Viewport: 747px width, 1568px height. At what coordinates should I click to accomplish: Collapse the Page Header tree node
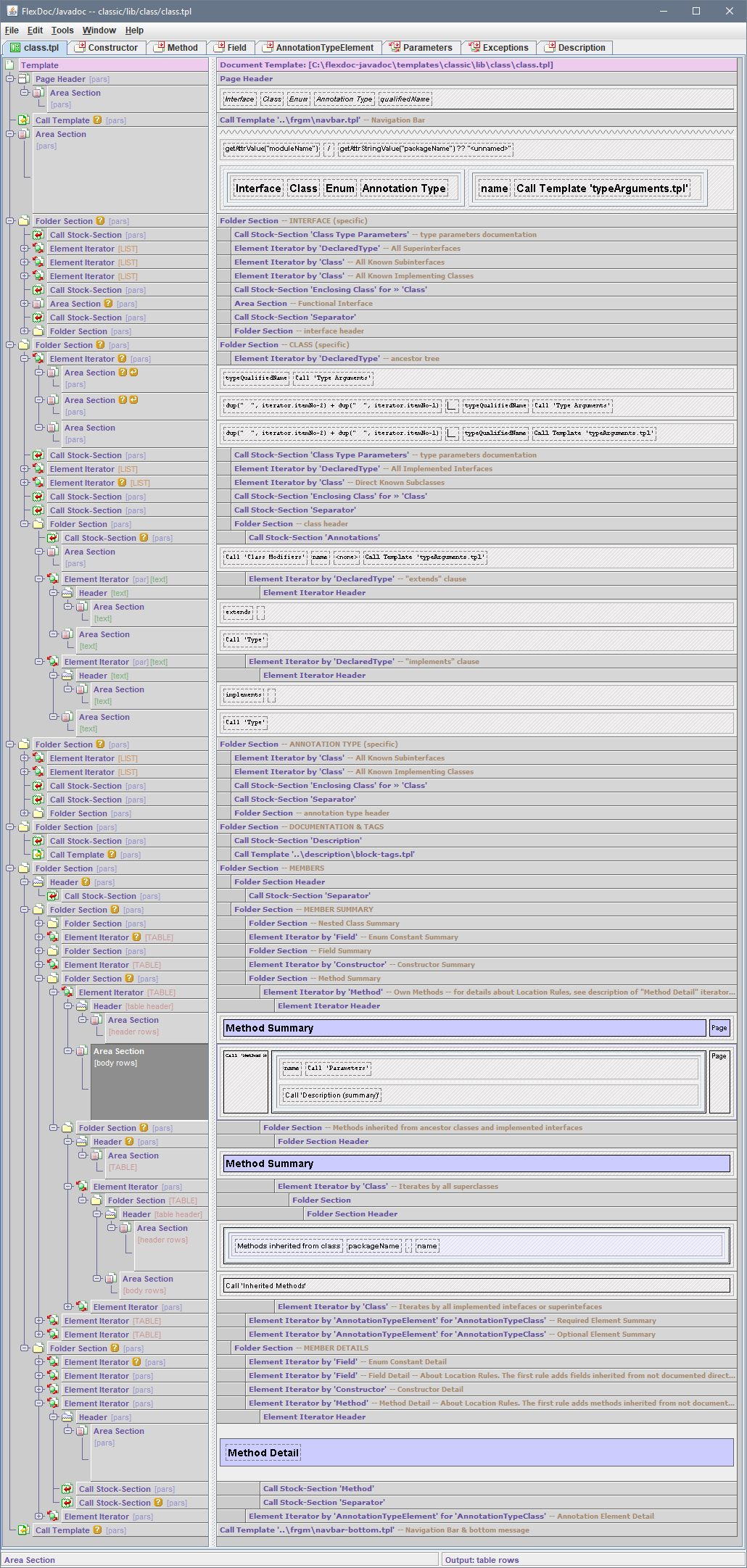[x=10, y=79]
